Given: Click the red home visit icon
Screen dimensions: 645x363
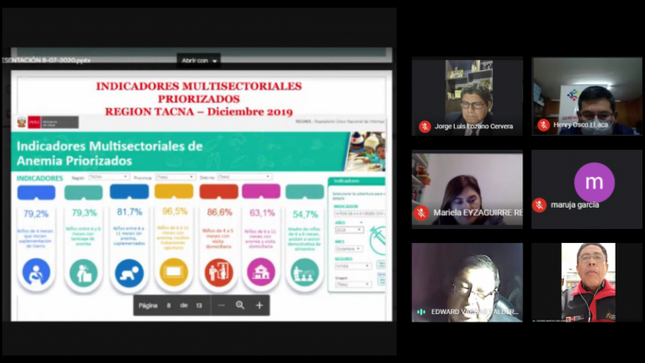Looking at the screenshot, I should (218, 272).
